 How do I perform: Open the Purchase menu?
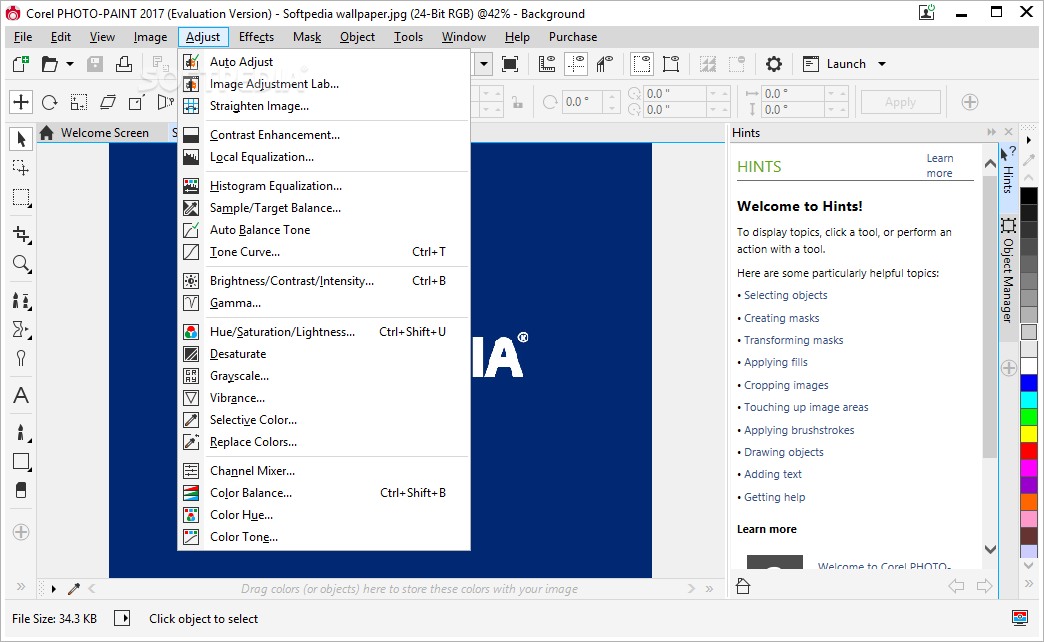(573, 37)
